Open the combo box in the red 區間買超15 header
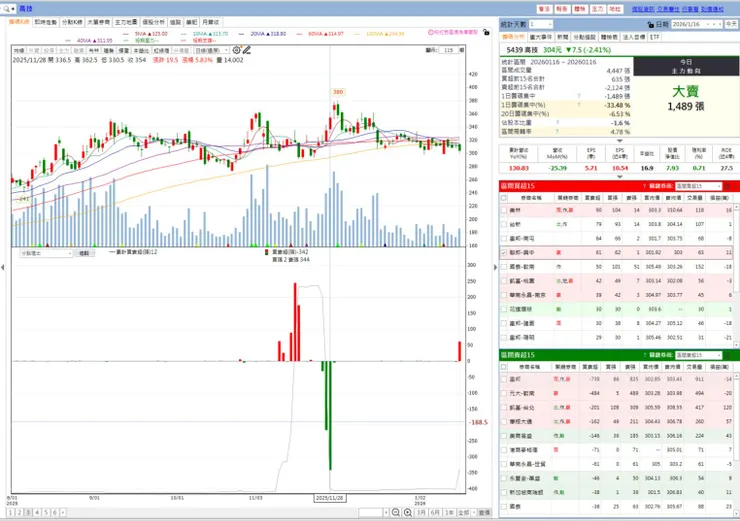This screenshot has width=740, height=521. tap(698, 186)
